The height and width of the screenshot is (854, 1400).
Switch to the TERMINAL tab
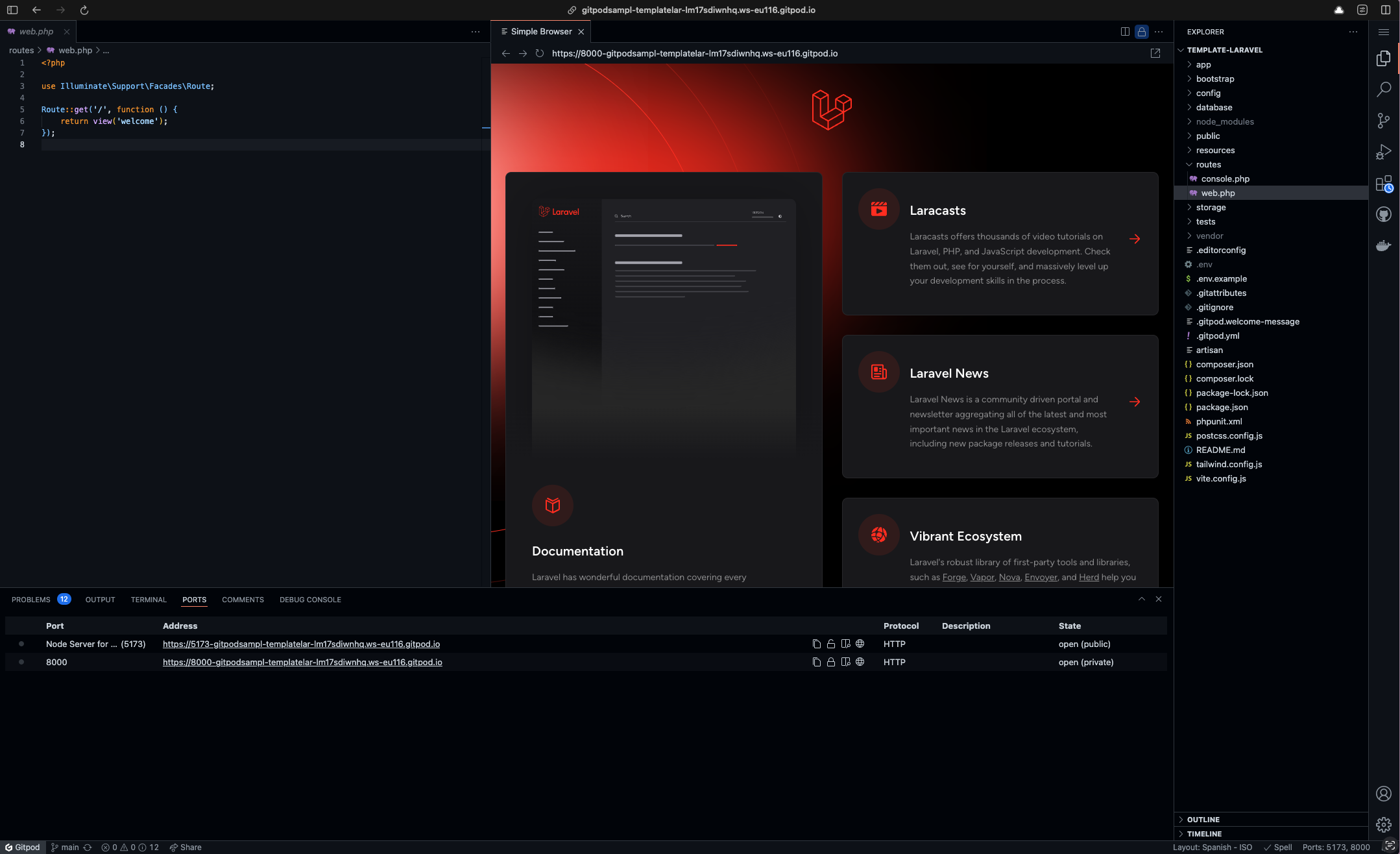tap(149, 600)
